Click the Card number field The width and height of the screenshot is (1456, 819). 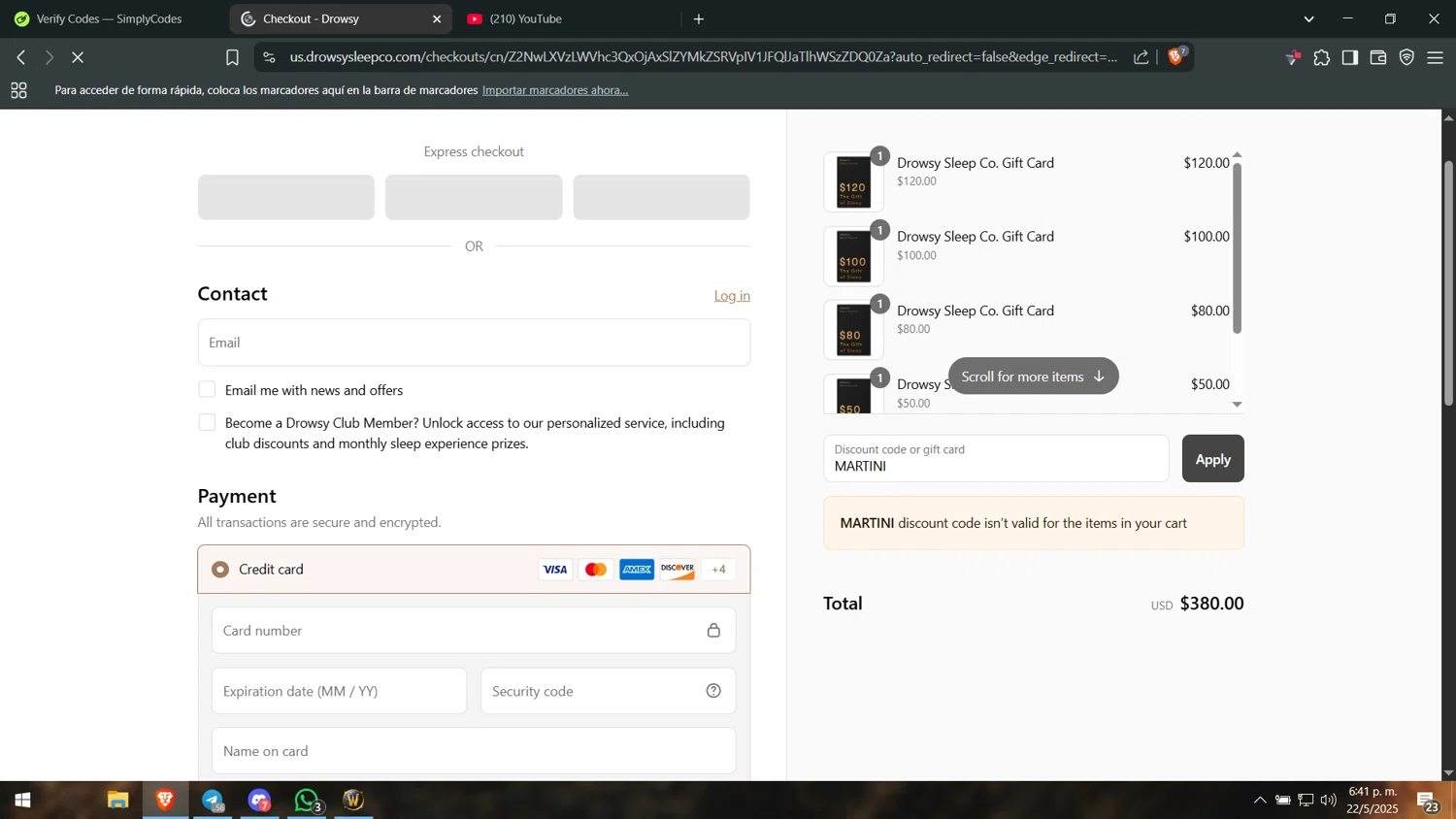[x=474, y=631]
